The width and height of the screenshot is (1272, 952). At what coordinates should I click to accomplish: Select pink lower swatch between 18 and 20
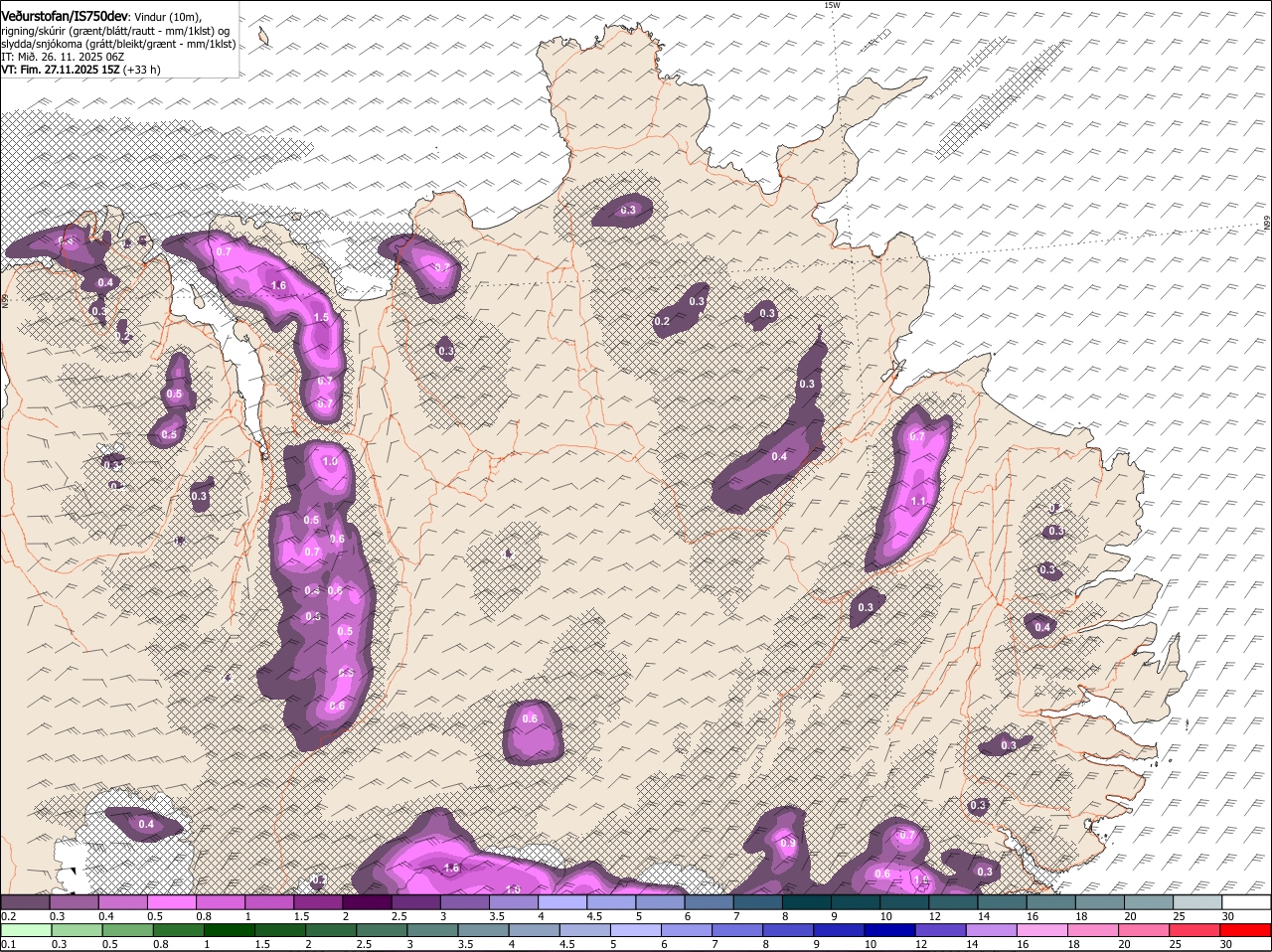click(x=1095, y=930)
